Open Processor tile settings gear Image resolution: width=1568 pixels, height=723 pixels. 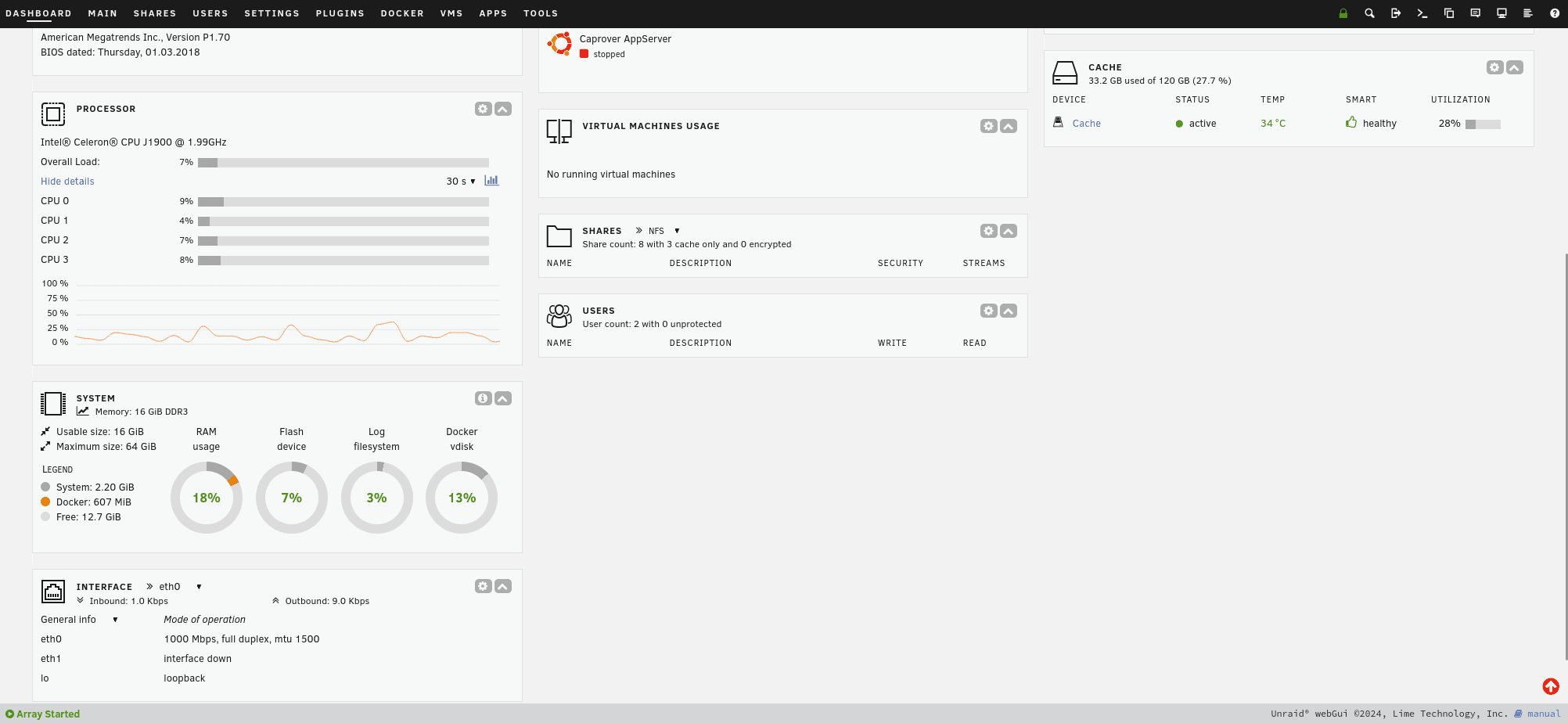pyautogui.click(x=483, y=109)
